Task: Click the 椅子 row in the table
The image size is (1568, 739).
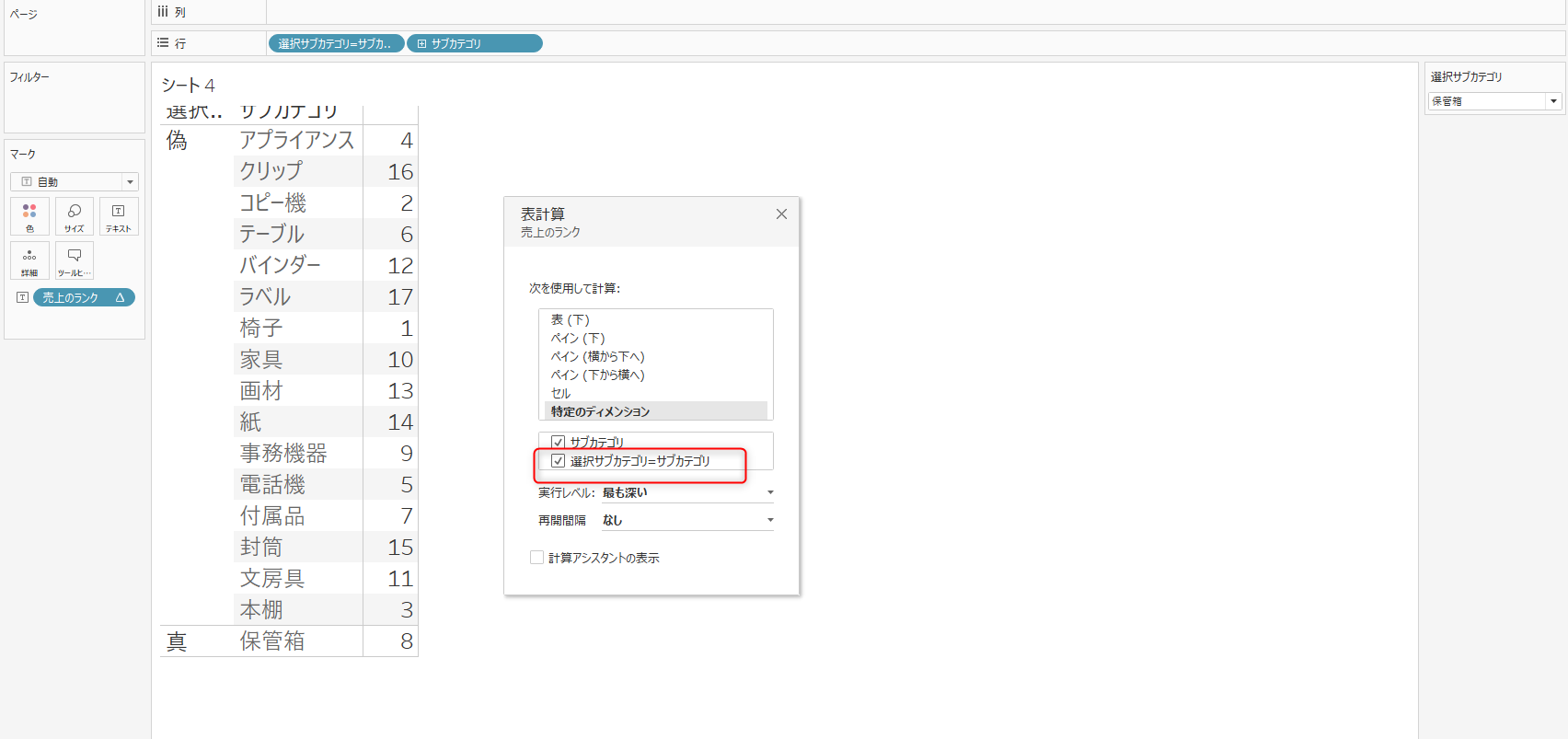Action: tap(261, 329)
